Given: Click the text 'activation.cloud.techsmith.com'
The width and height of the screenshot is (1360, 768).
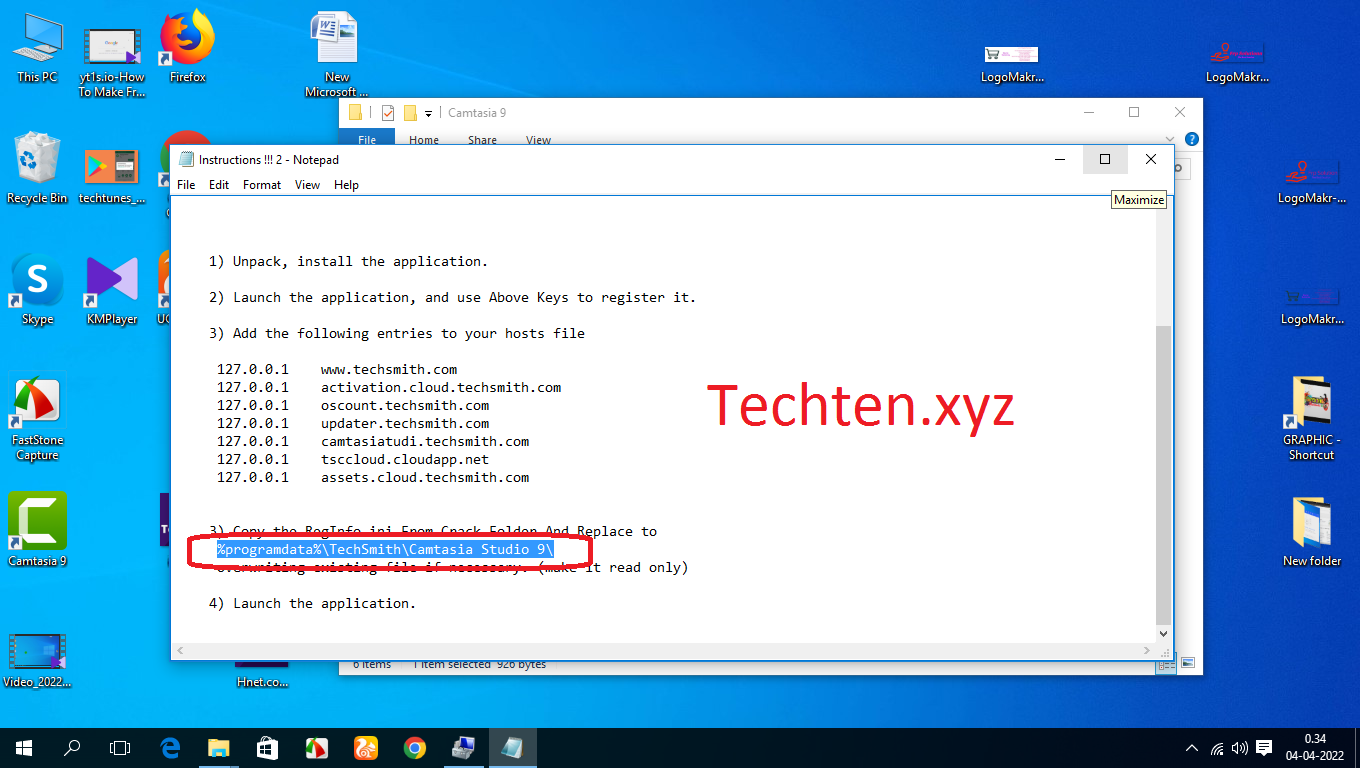Looking at the screenshot, I should tap(441, 387).
